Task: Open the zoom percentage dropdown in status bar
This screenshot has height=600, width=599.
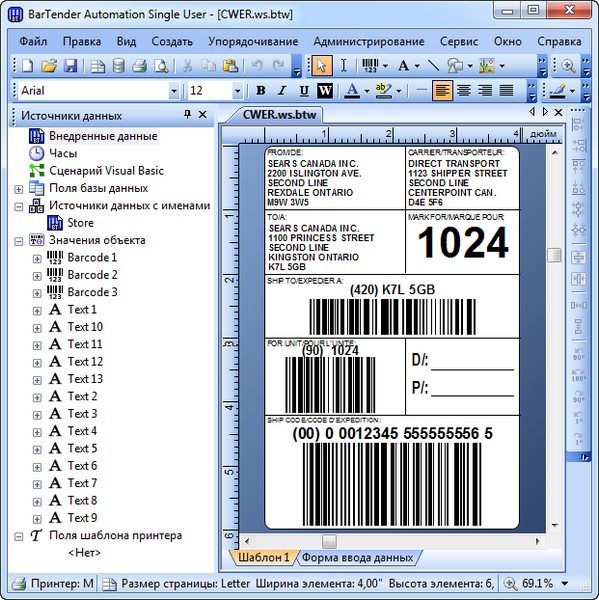Action: [565, 584]
